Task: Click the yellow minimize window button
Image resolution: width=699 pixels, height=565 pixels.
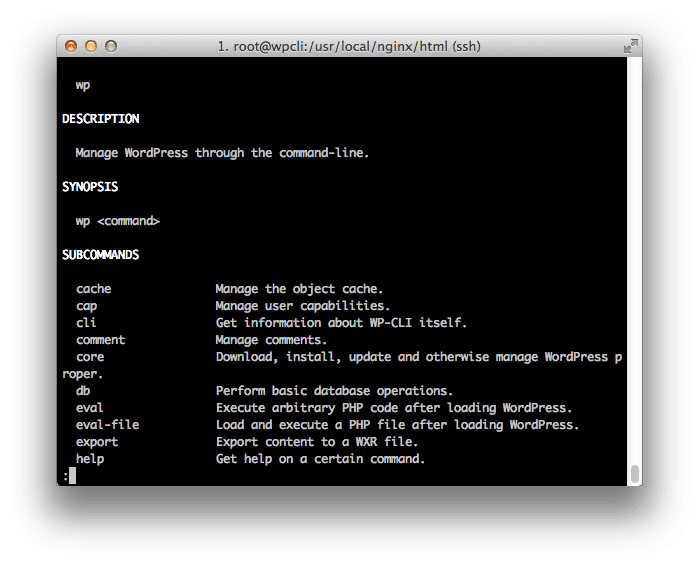Action: pyautogui.click(x=91, y=46)
